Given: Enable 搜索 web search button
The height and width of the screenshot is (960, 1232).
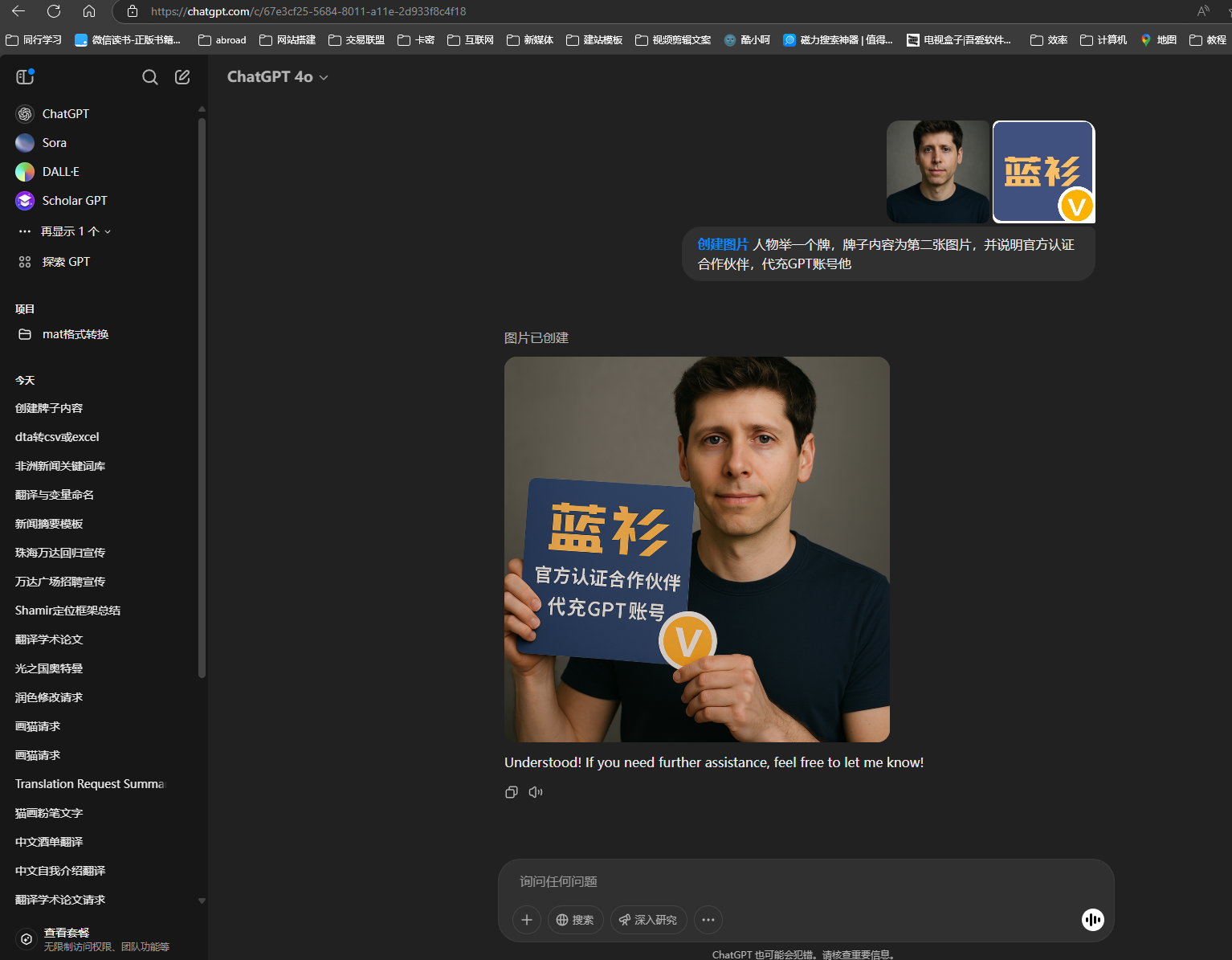Looking at the screenshot, I should tap(576, 920).
